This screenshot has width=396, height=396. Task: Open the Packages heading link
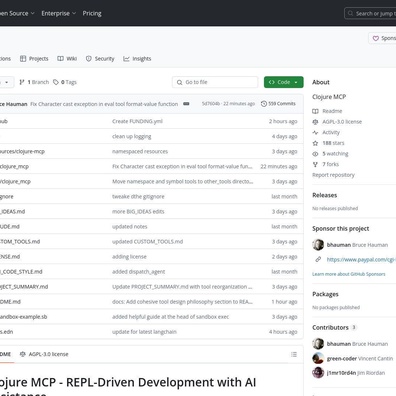click(x=325, y=294)
